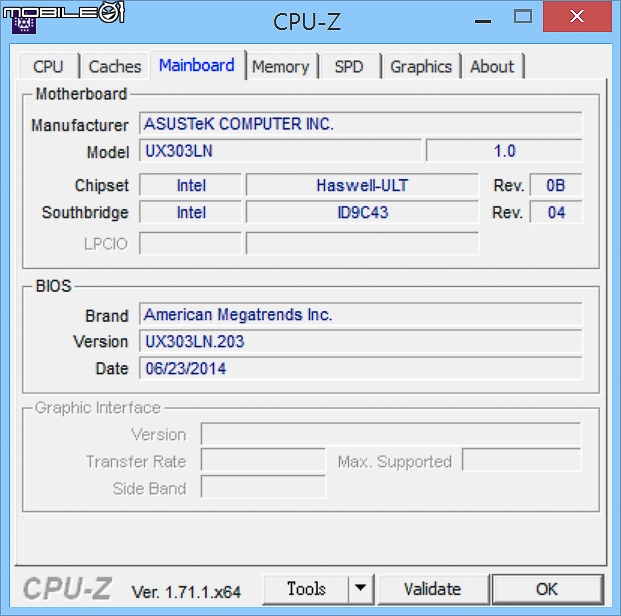Open the Caches tab
621x616 pixels.
(114, 66)
